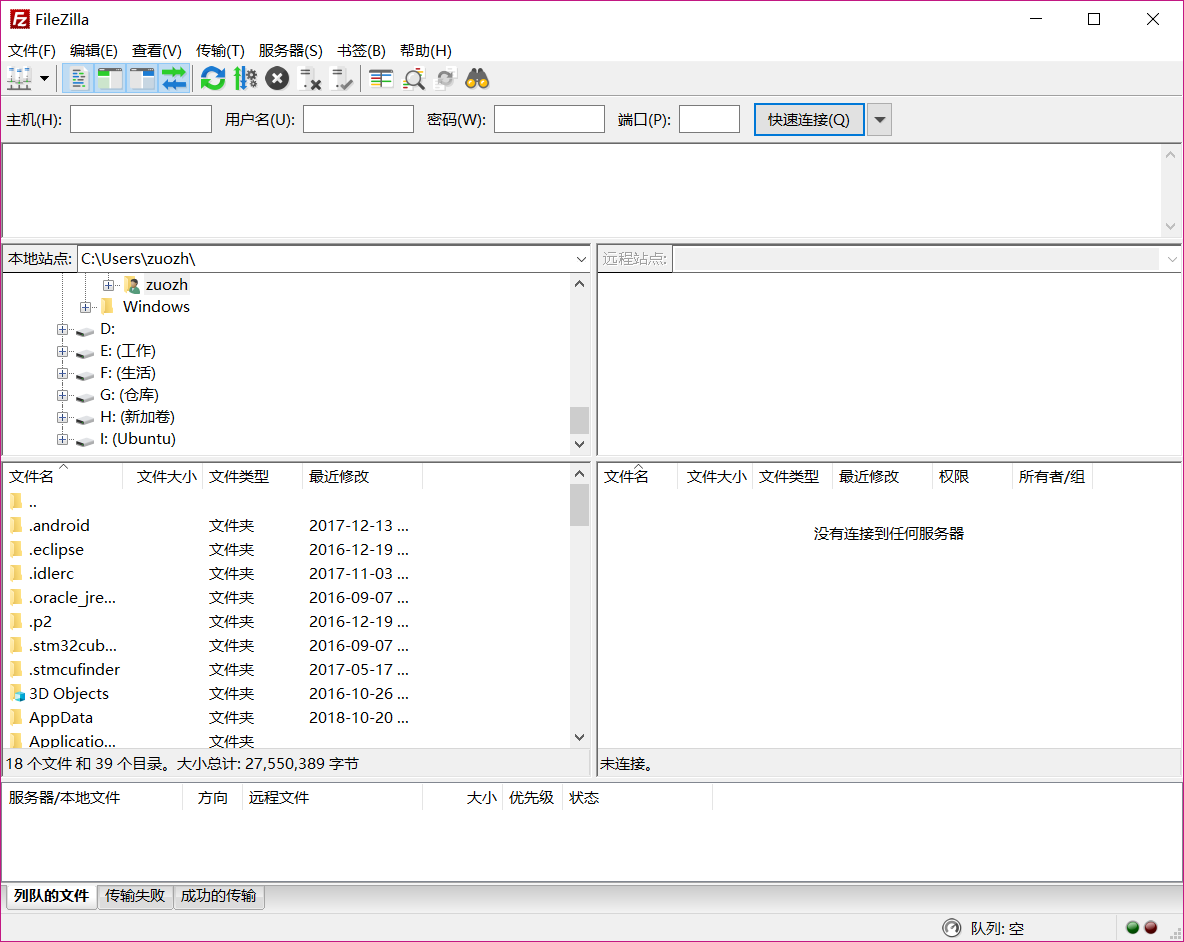Search remote files with the binoculars icon
This screenshot has width=1184, height=942.
[x=477, y=78]
